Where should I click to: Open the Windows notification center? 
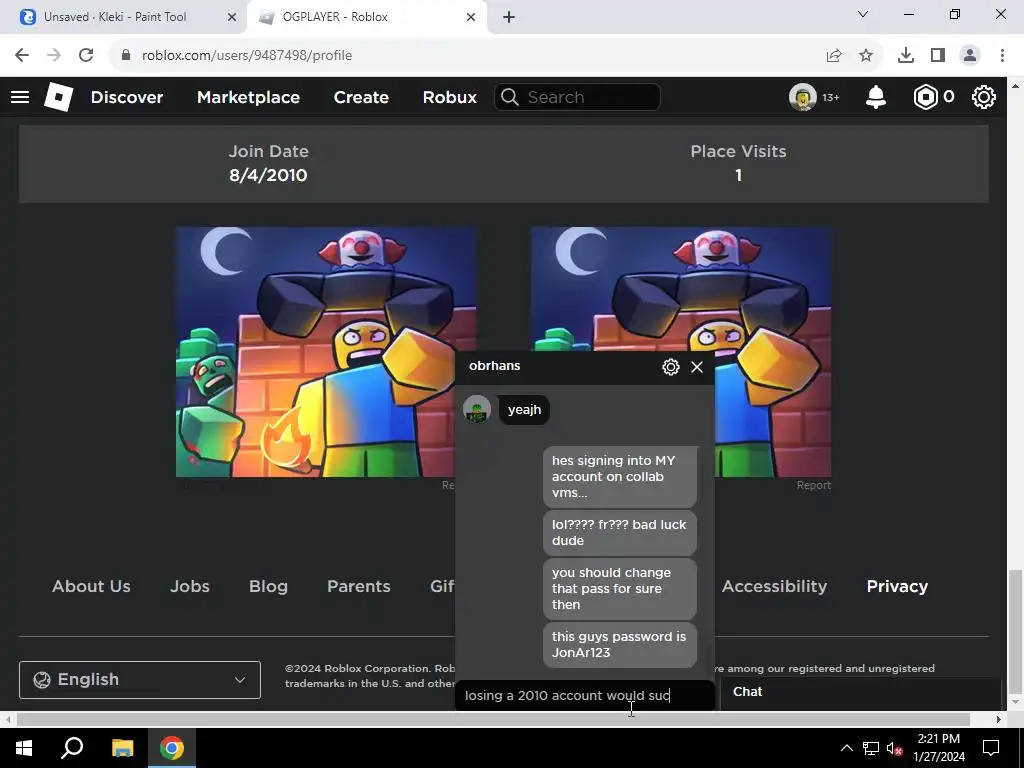991,748
